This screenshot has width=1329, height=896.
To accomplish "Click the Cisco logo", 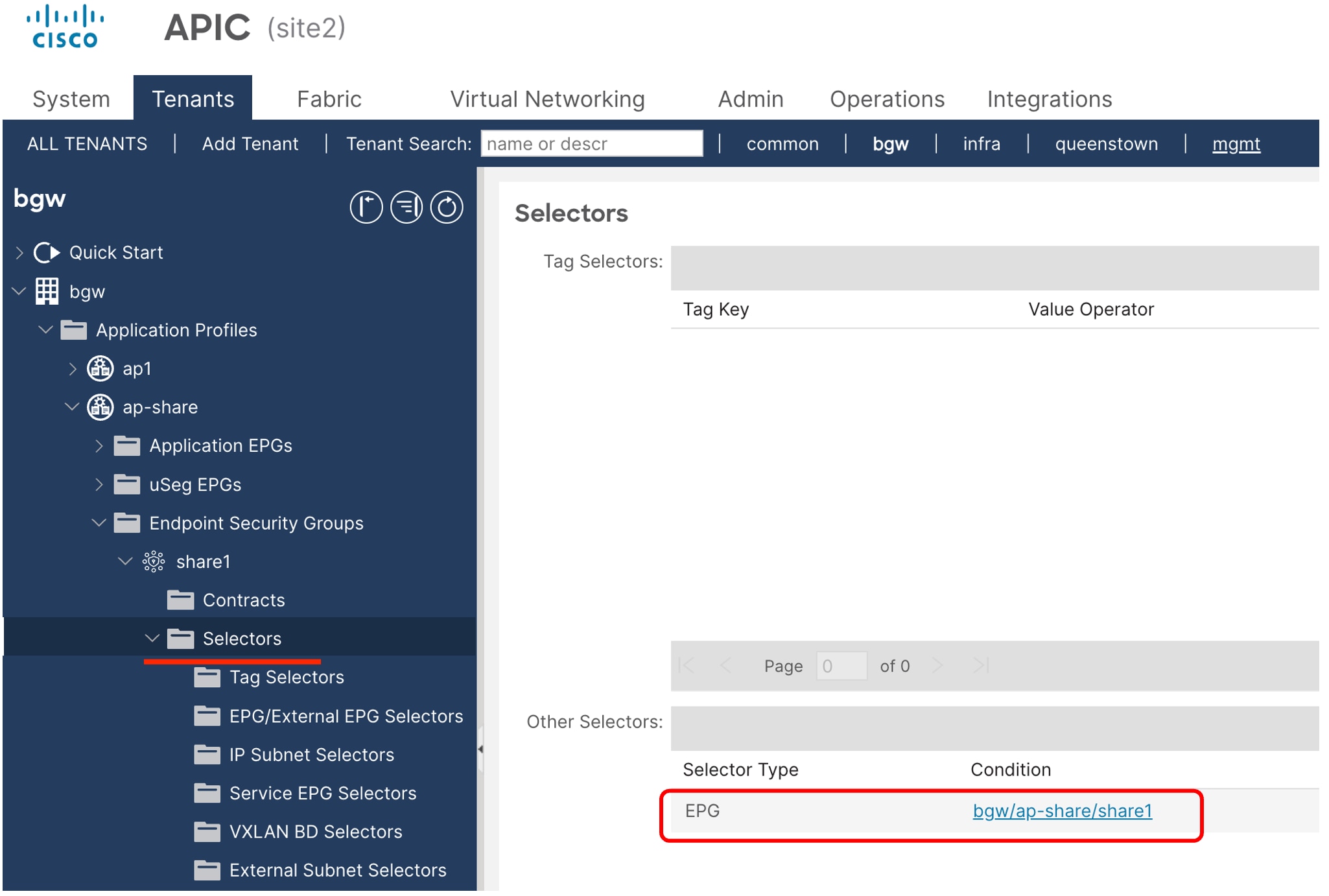I will [x=65, y=27].
